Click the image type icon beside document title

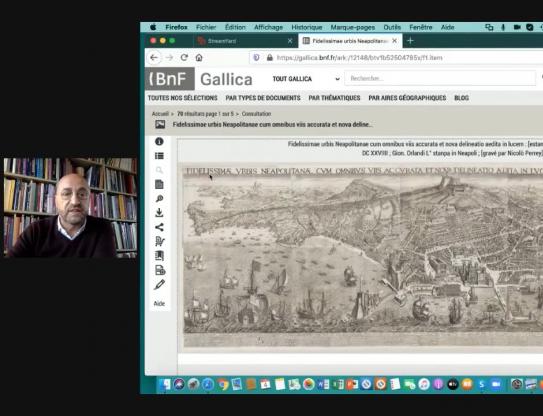point(160,124)
